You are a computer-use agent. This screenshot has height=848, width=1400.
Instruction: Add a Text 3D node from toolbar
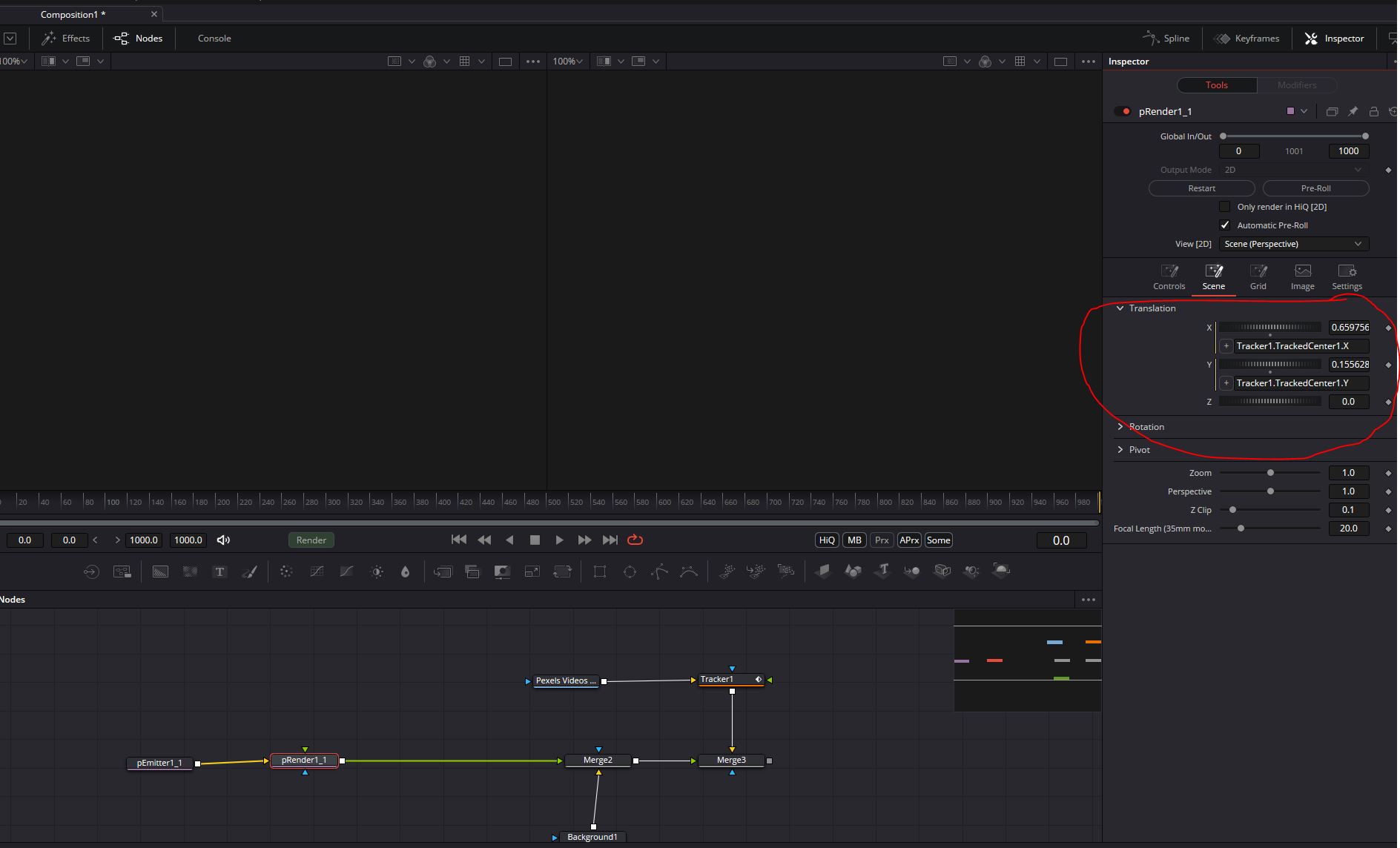click(x=882, y=572)
